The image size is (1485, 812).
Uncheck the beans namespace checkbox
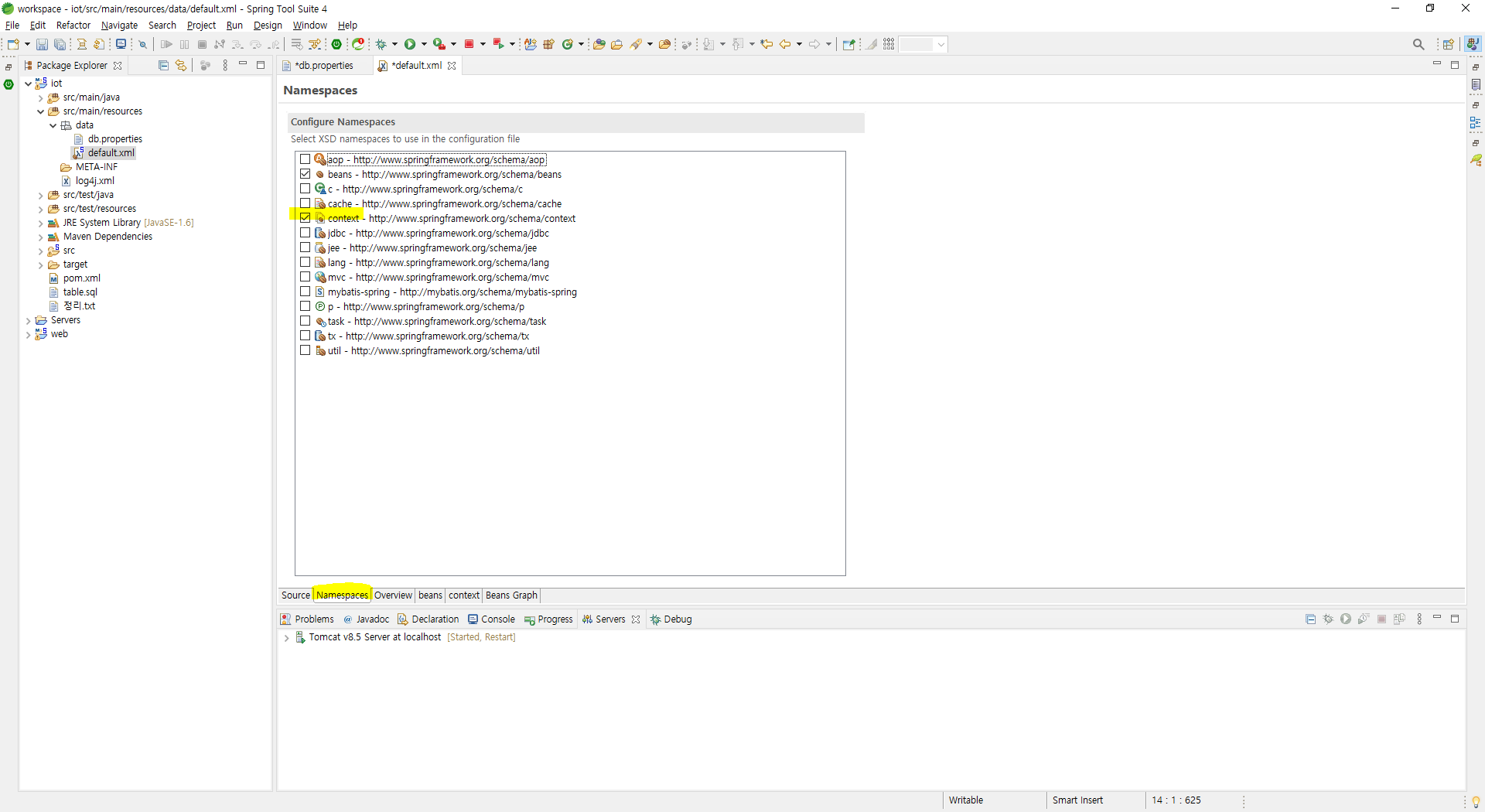pyautogui.click(x=306, y=174)
